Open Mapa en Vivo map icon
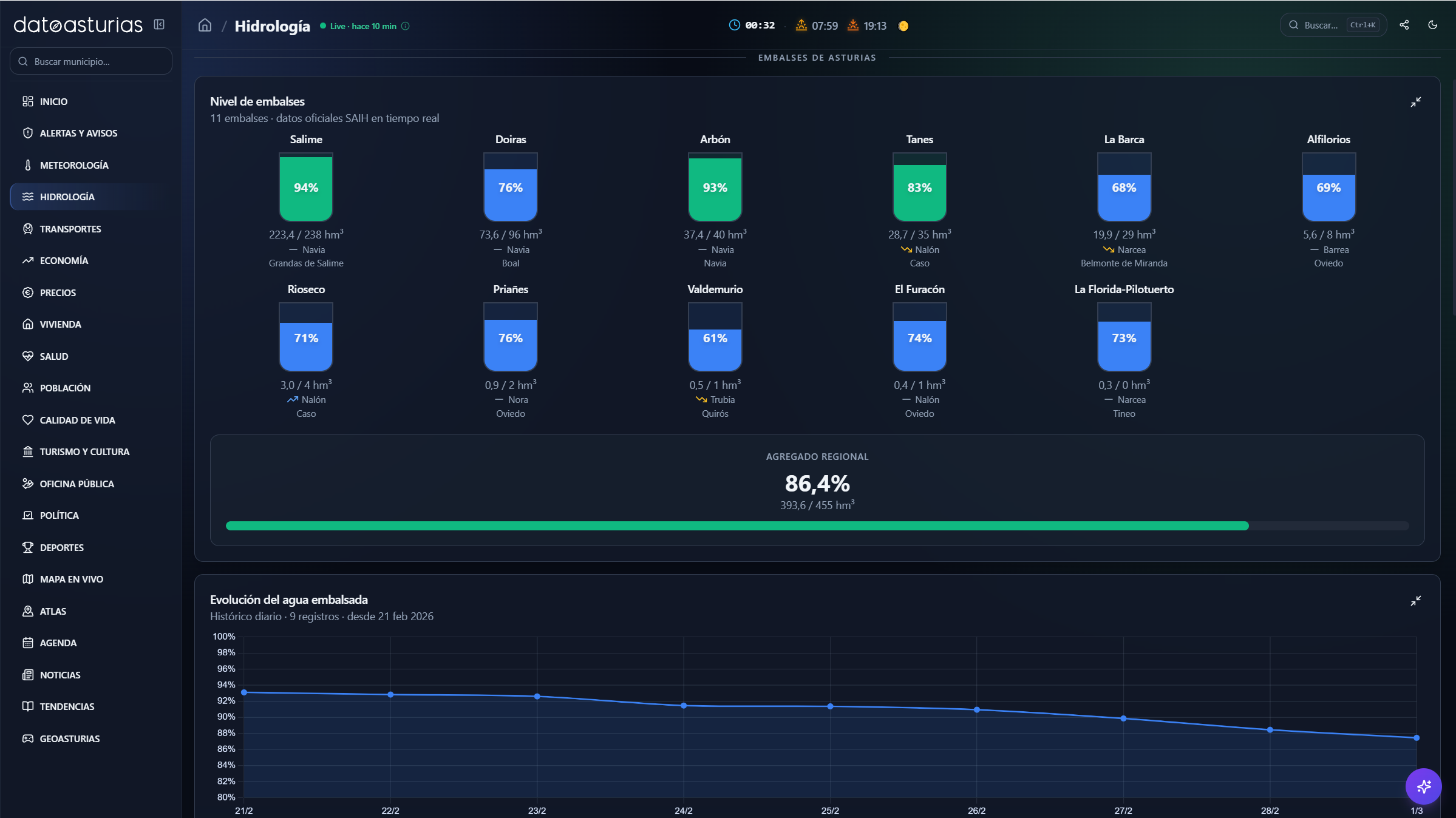 (28, 579)
